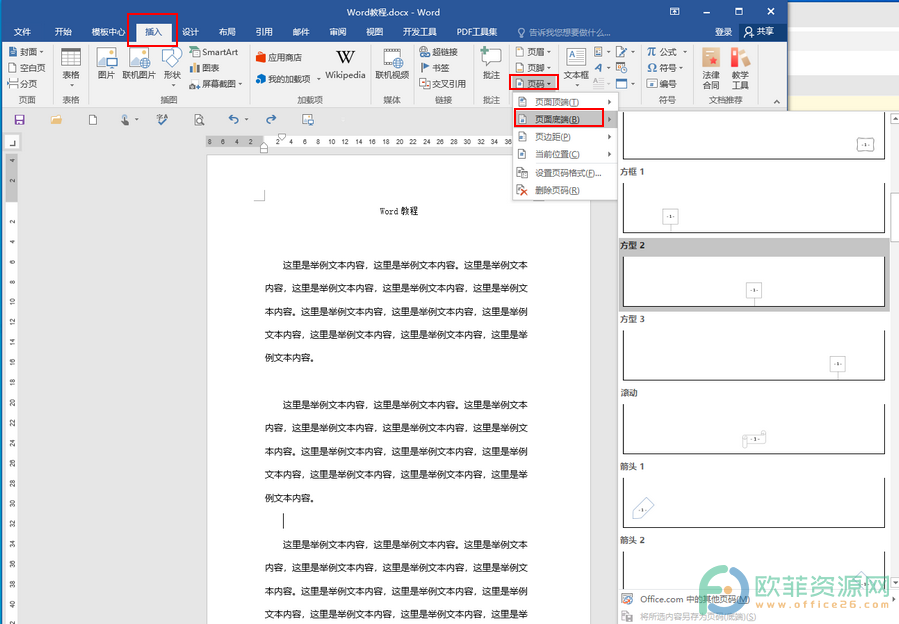Open the Shapes (形状) gallery
The image size is (899, 624).
tap(172, 68)
